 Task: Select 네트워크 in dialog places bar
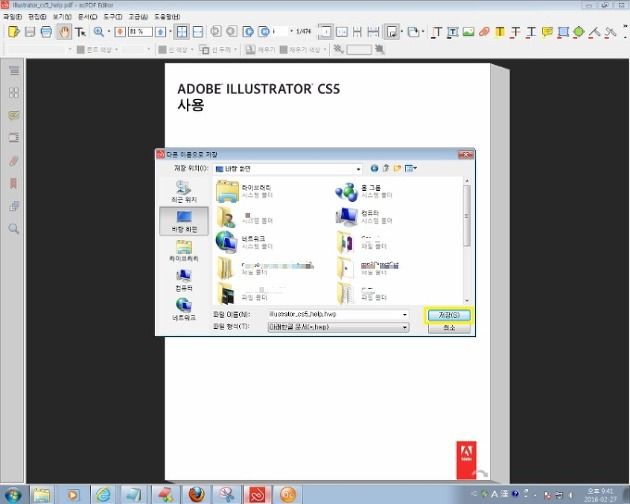point(184,309)
